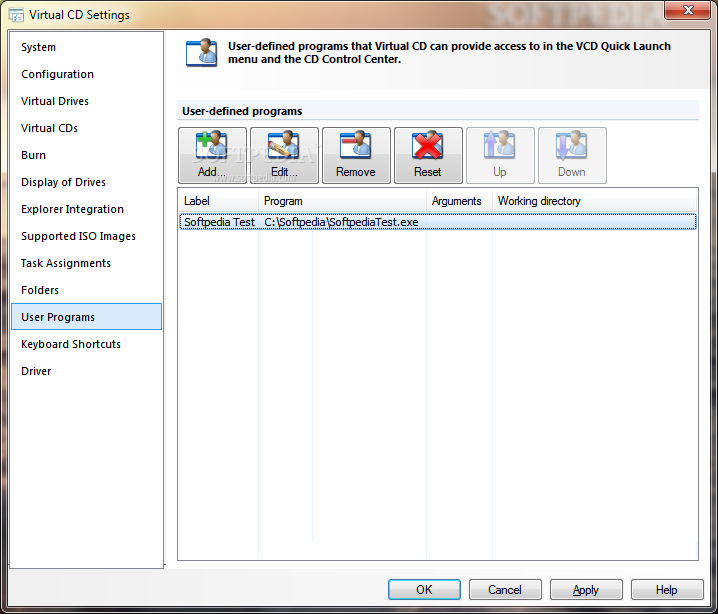Image resolution: width=718 pixels, height=614 pixels.
Task: Click the Arguments column header
Action: (x=459, y=201)
